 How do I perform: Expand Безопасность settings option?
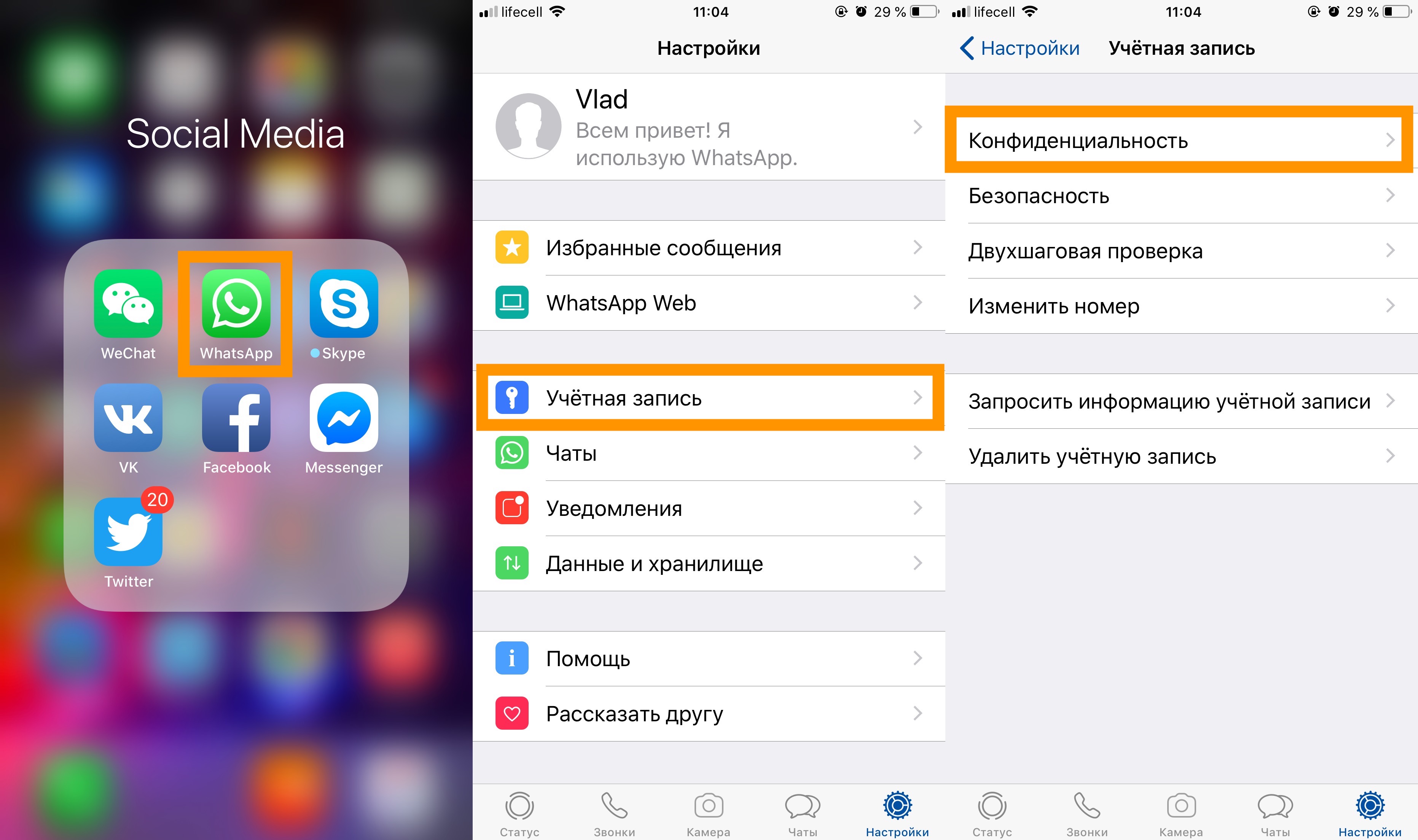[x=1181, y=196]
